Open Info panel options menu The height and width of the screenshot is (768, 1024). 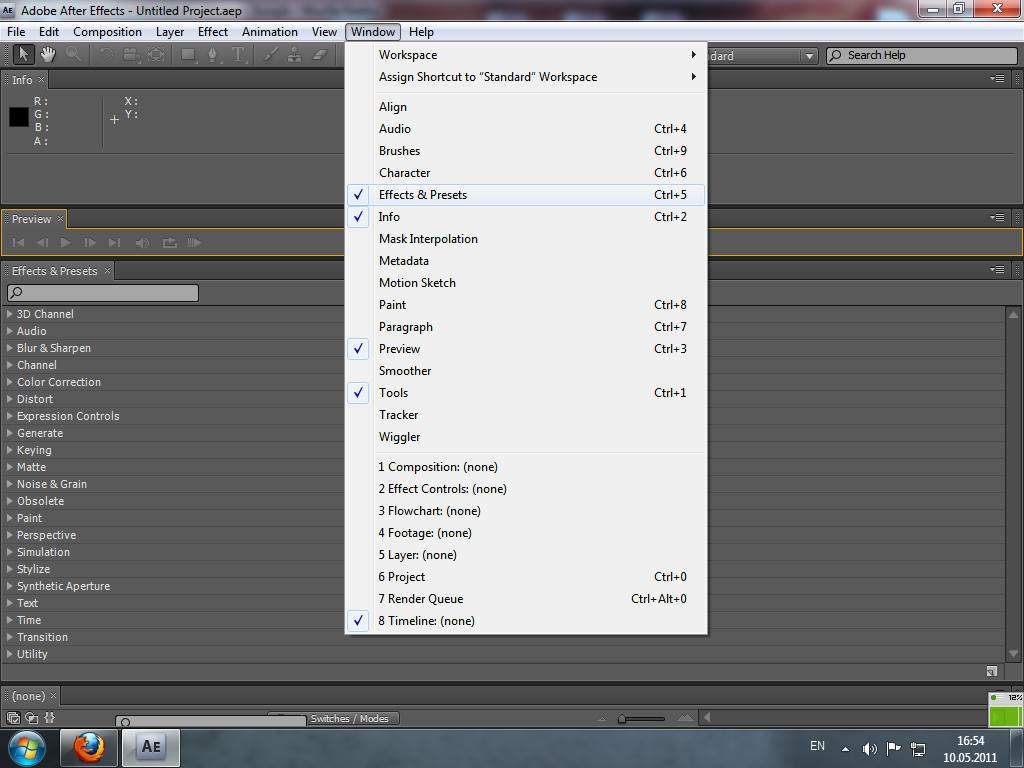(997, 78)
